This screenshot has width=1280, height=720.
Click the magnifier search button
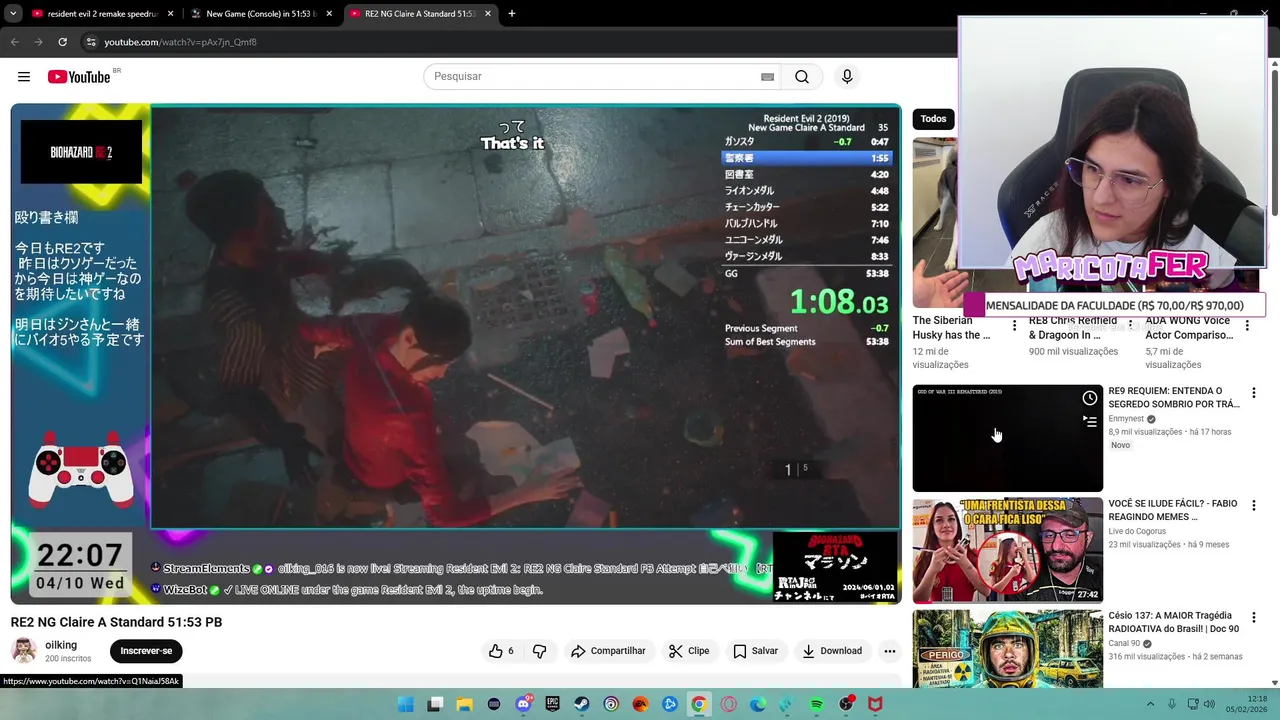point(802,77)
